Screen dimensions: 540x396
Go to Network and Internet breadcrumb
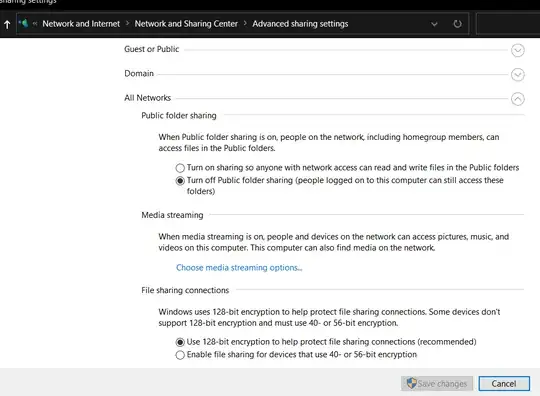81,24
